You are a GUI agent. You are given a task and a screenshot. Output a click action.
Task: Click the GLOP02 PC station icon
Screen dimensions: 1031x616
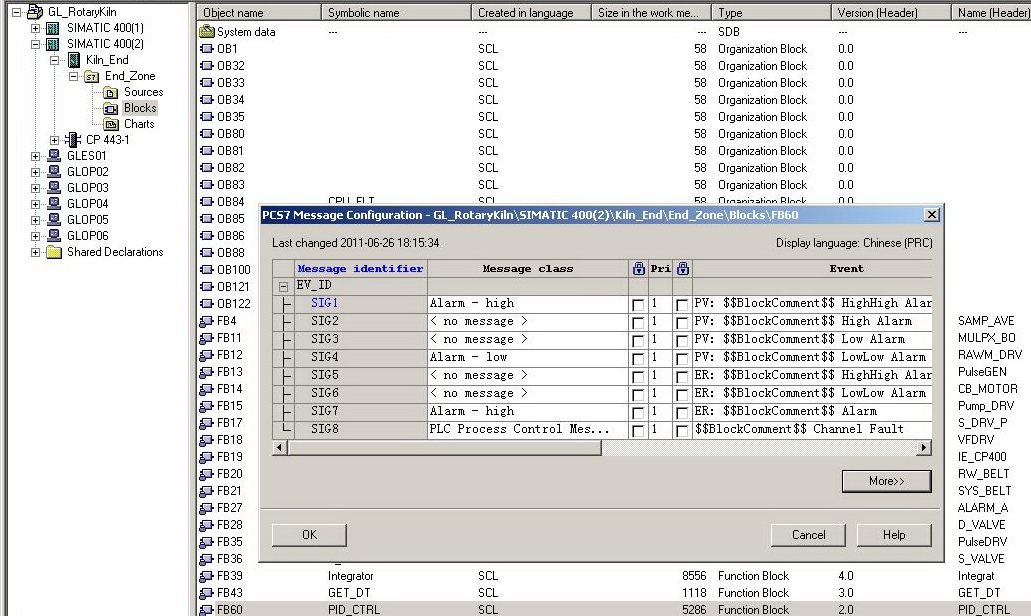coord(54,172)
